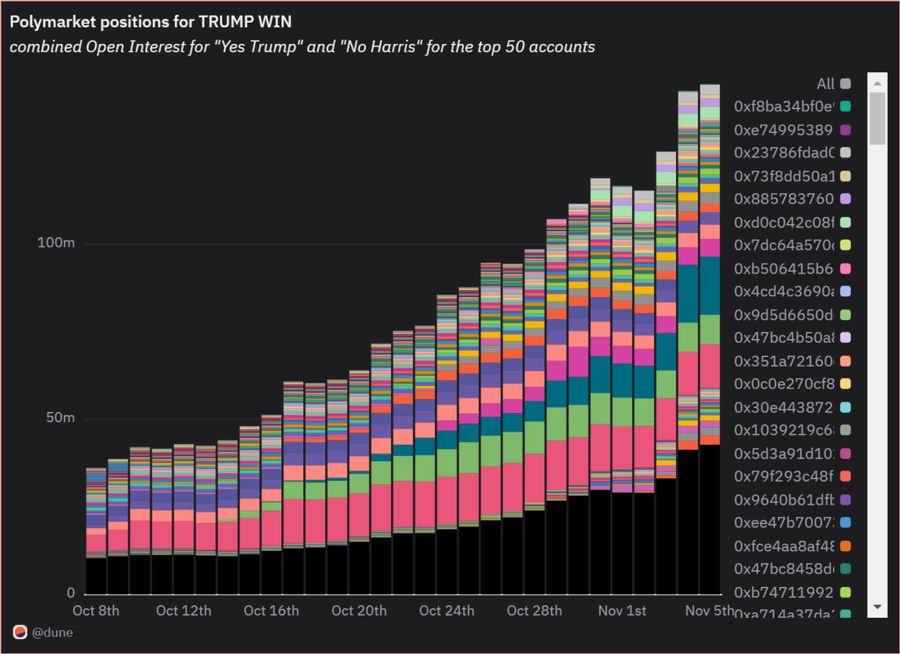
Task: Click the '50m' y-axis label
Action: [60, 417]
